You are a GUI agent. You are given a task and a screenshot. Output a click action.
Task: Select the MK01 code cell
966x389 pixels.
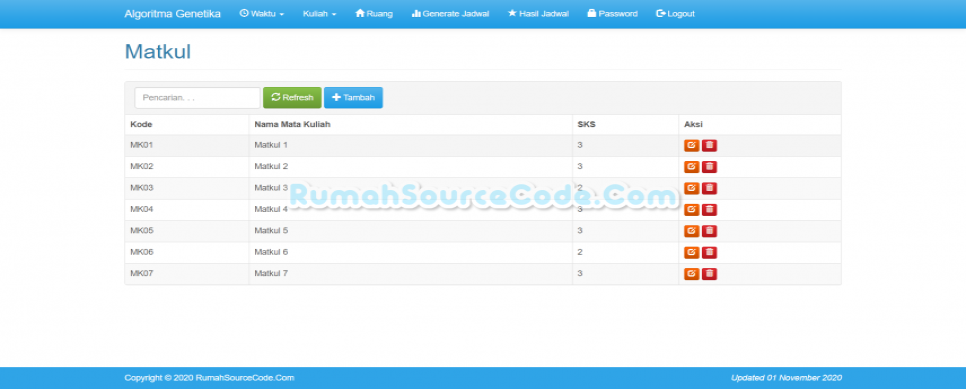(x=187, y=145)
